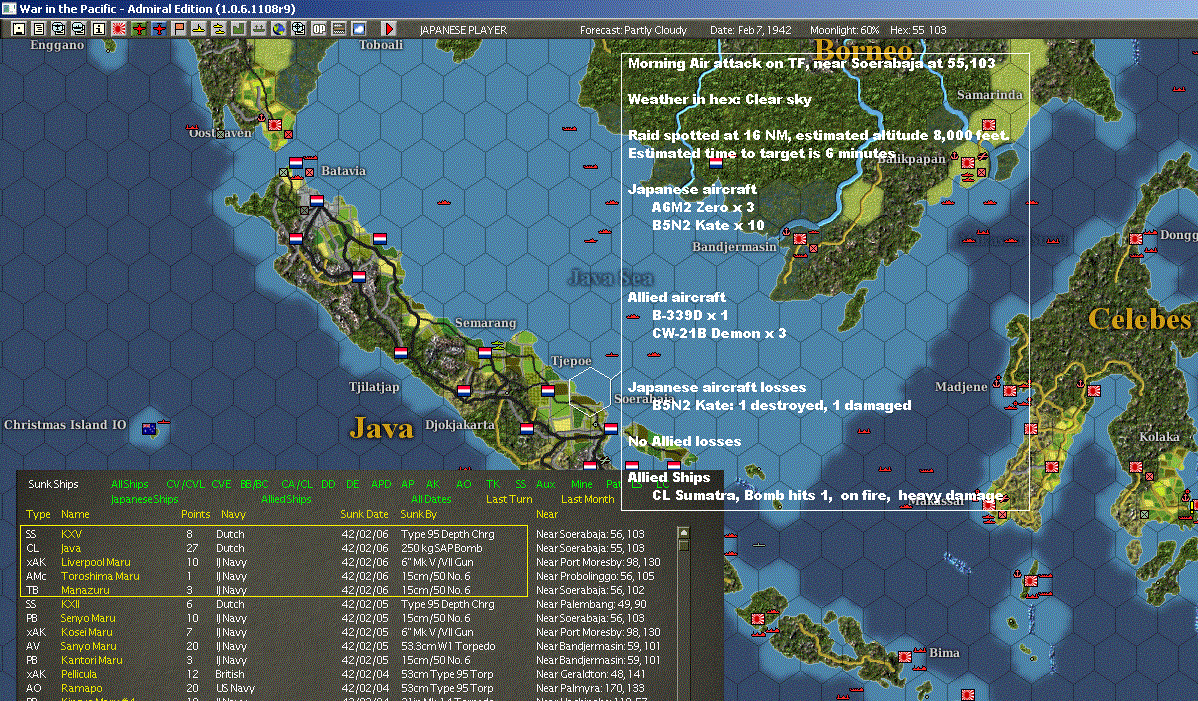
Task: Toggle the CV/CVL ship type filter
Action: (185, 484)
